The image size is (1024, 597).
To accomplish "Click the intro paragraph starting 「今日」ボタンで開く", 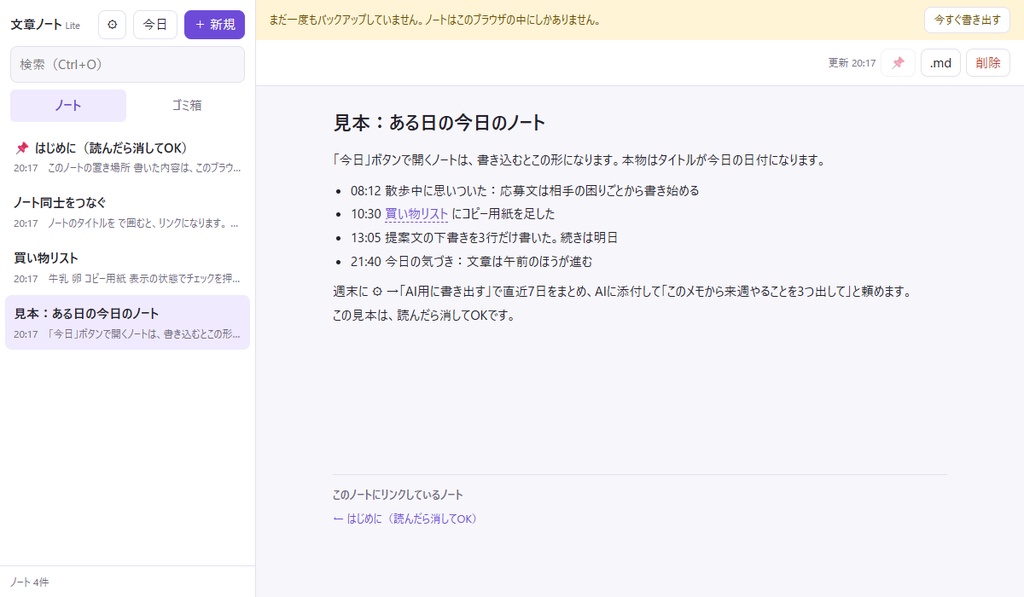I will point(579,160).
